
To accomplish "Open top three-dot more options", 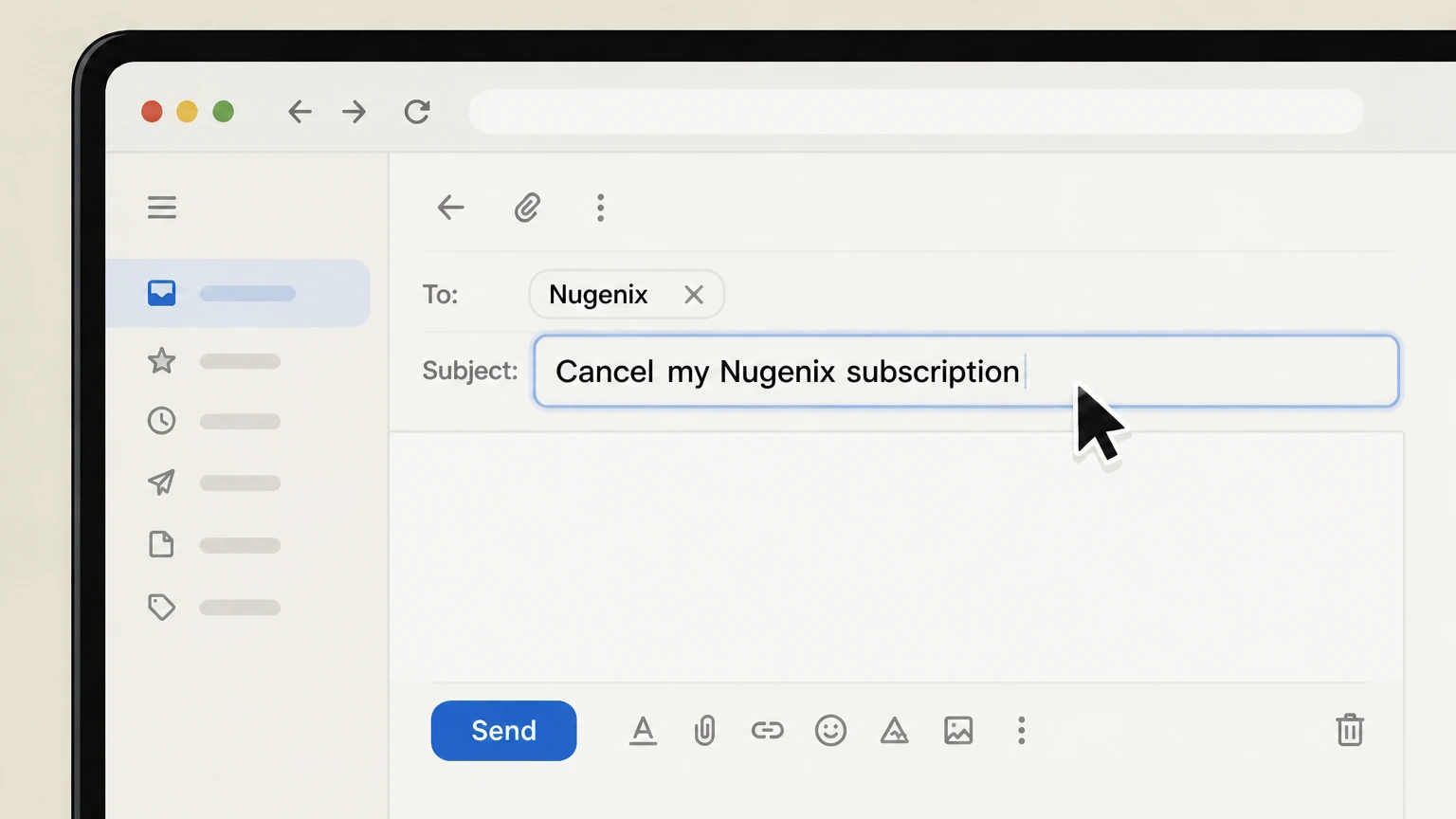I will 600,208.
